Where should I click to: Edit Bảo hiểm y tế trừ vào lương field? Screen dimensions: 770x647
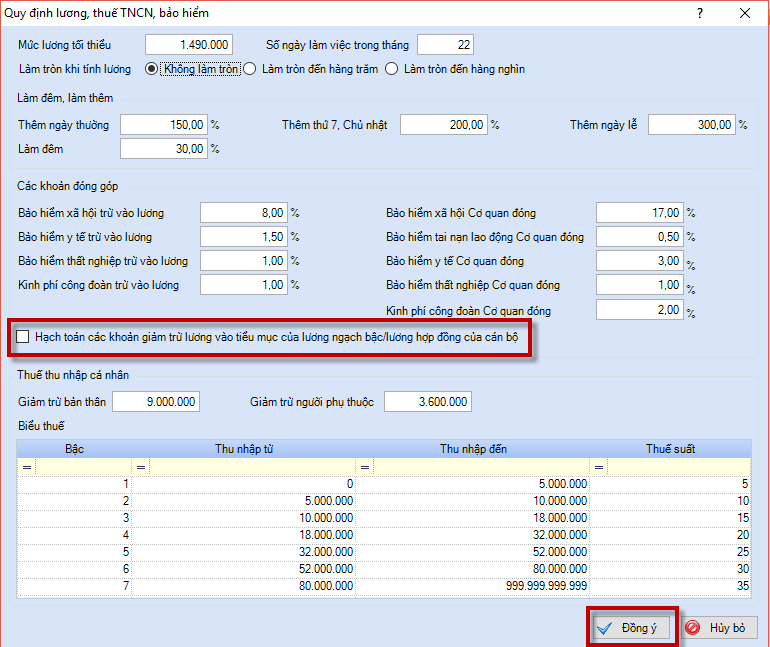(x=244, y=237)
